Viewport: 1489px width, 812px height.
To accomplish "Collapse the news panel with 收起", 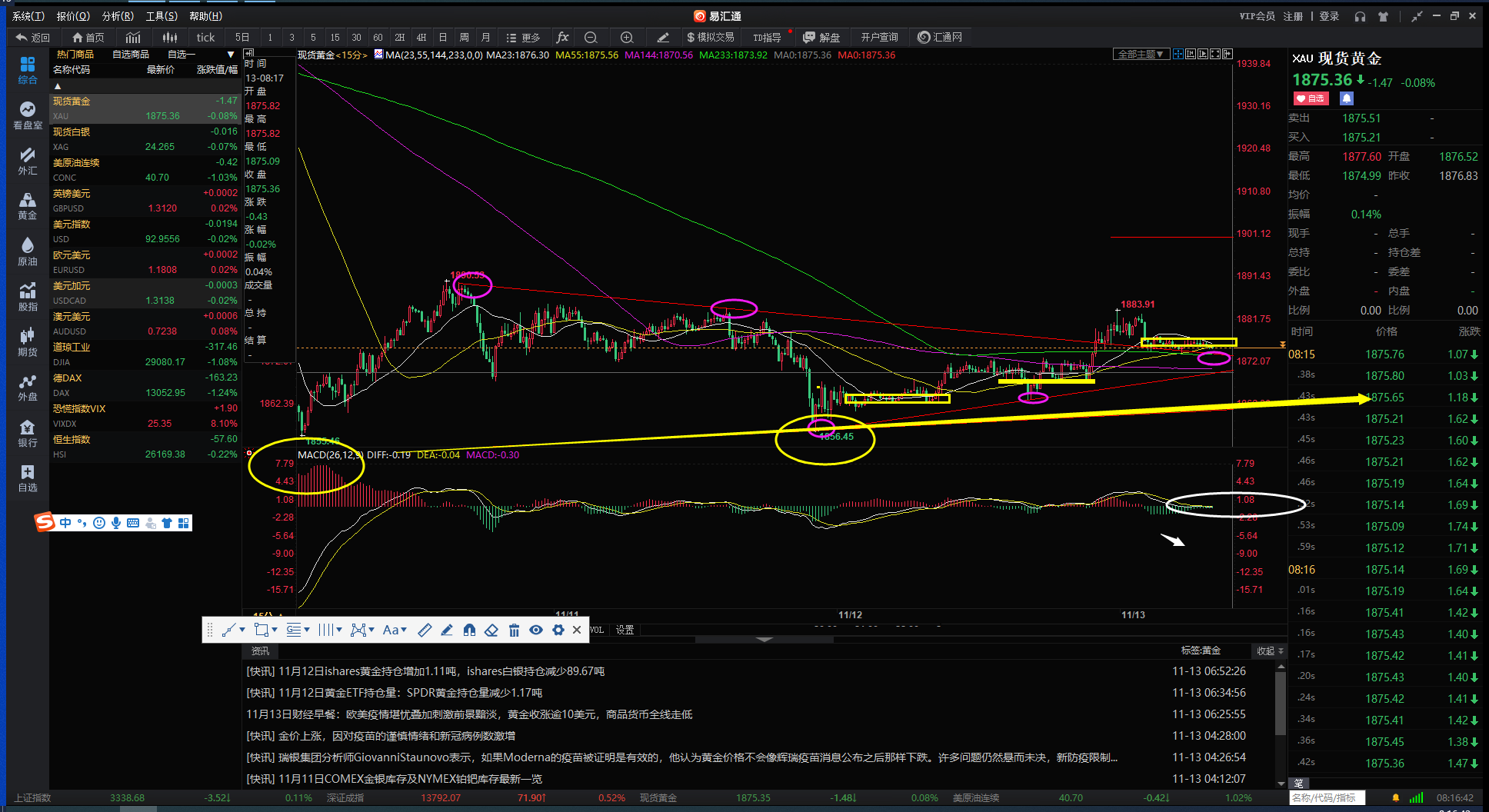I will click(x=1270, y=651).
